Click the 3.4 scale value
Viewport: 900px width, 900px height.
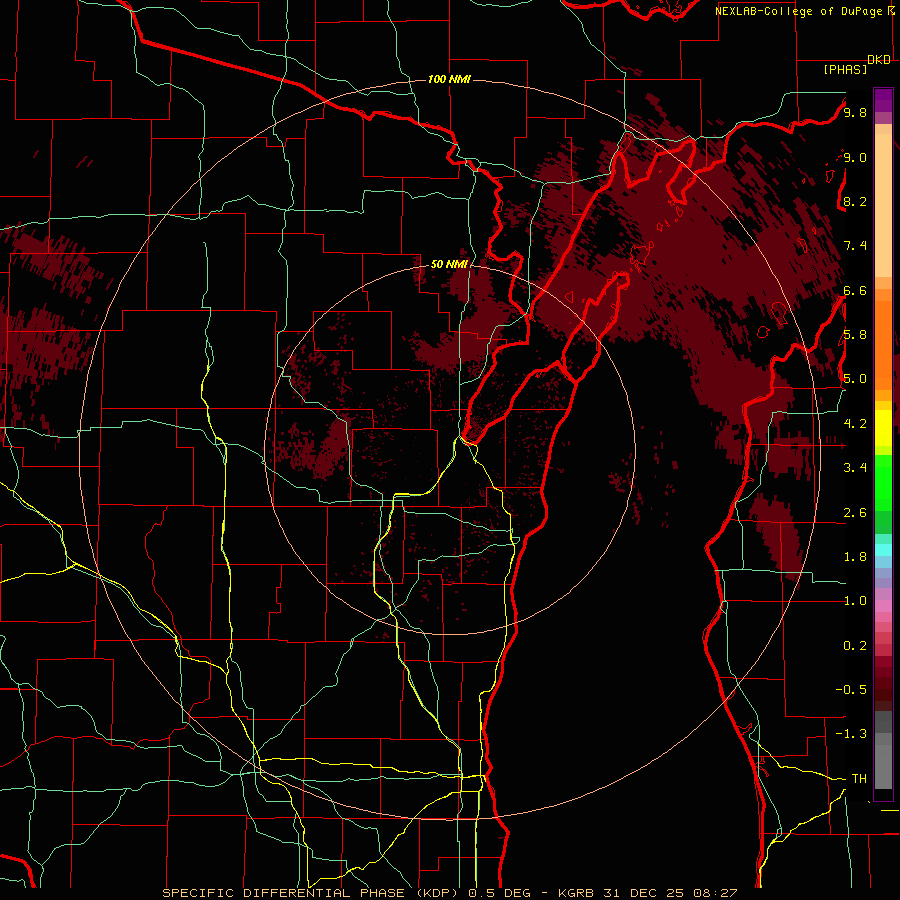(x=855, y=468)
